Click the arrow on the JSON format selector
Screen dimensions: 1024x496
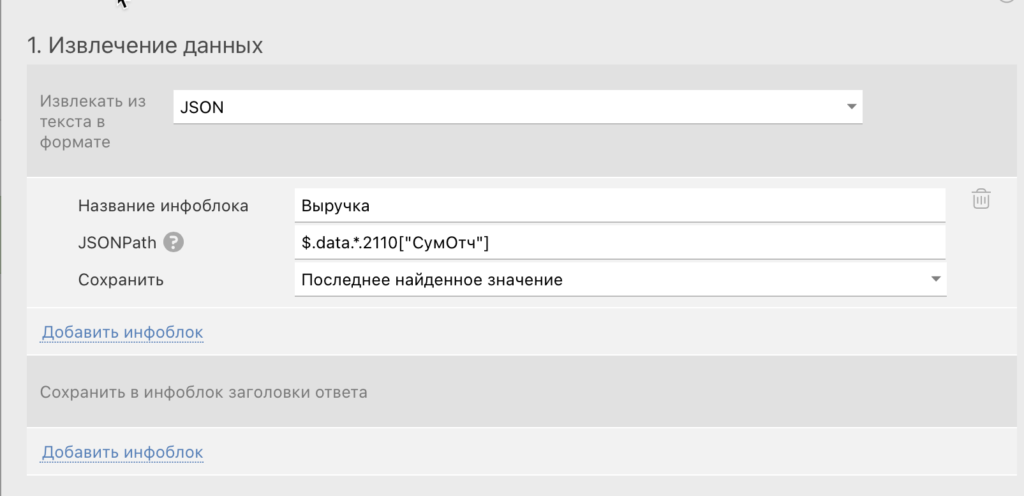pos(851,106)
